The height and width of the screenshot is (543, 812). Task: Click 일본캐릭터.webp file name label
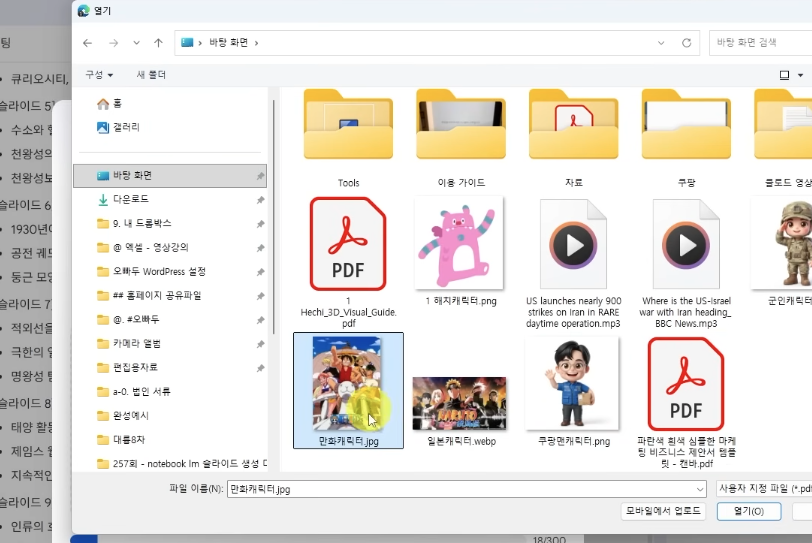coord(461,442)
